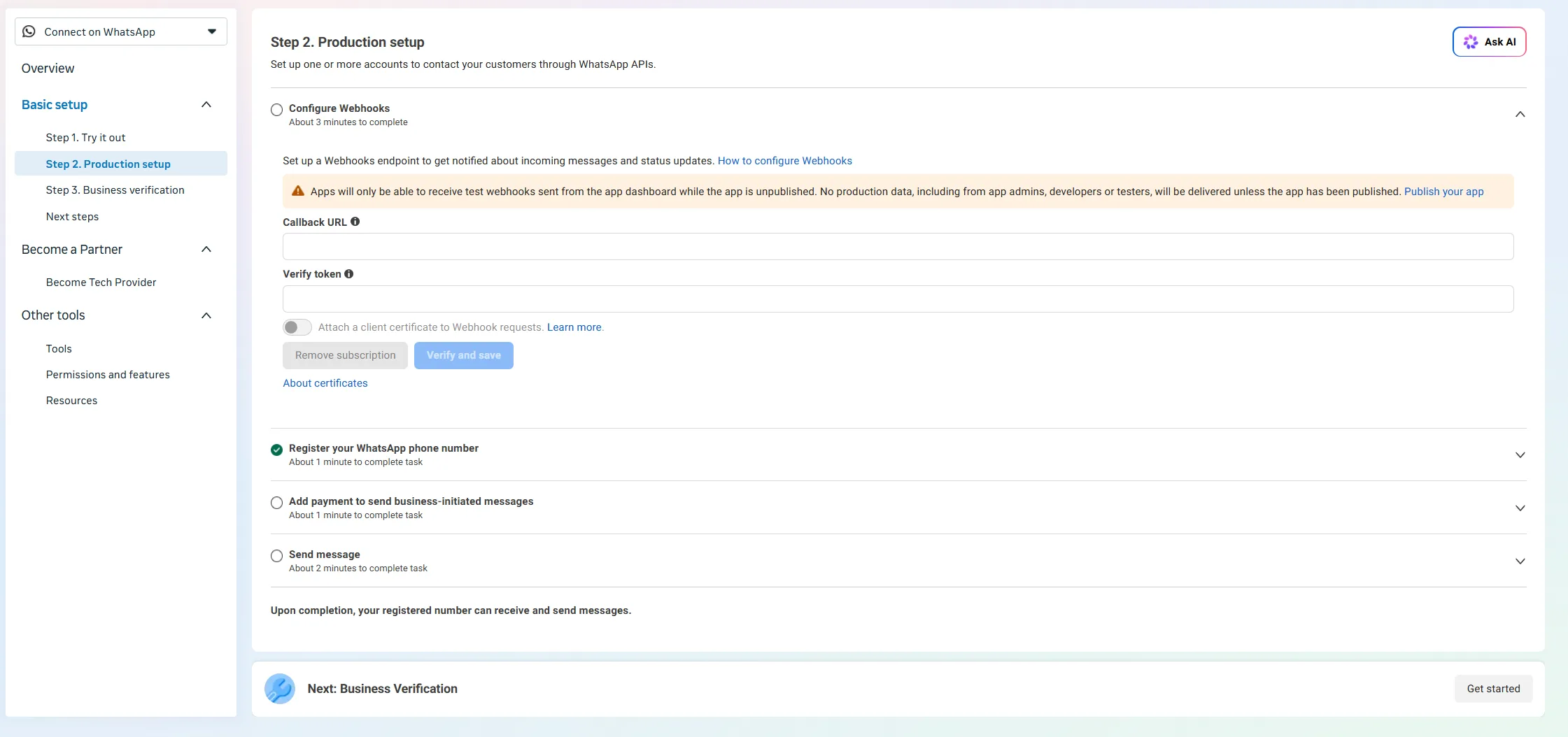This screenshot has height=737, width=1568.
Task: Focus the Callback URL input field
Action: [898, 247]
